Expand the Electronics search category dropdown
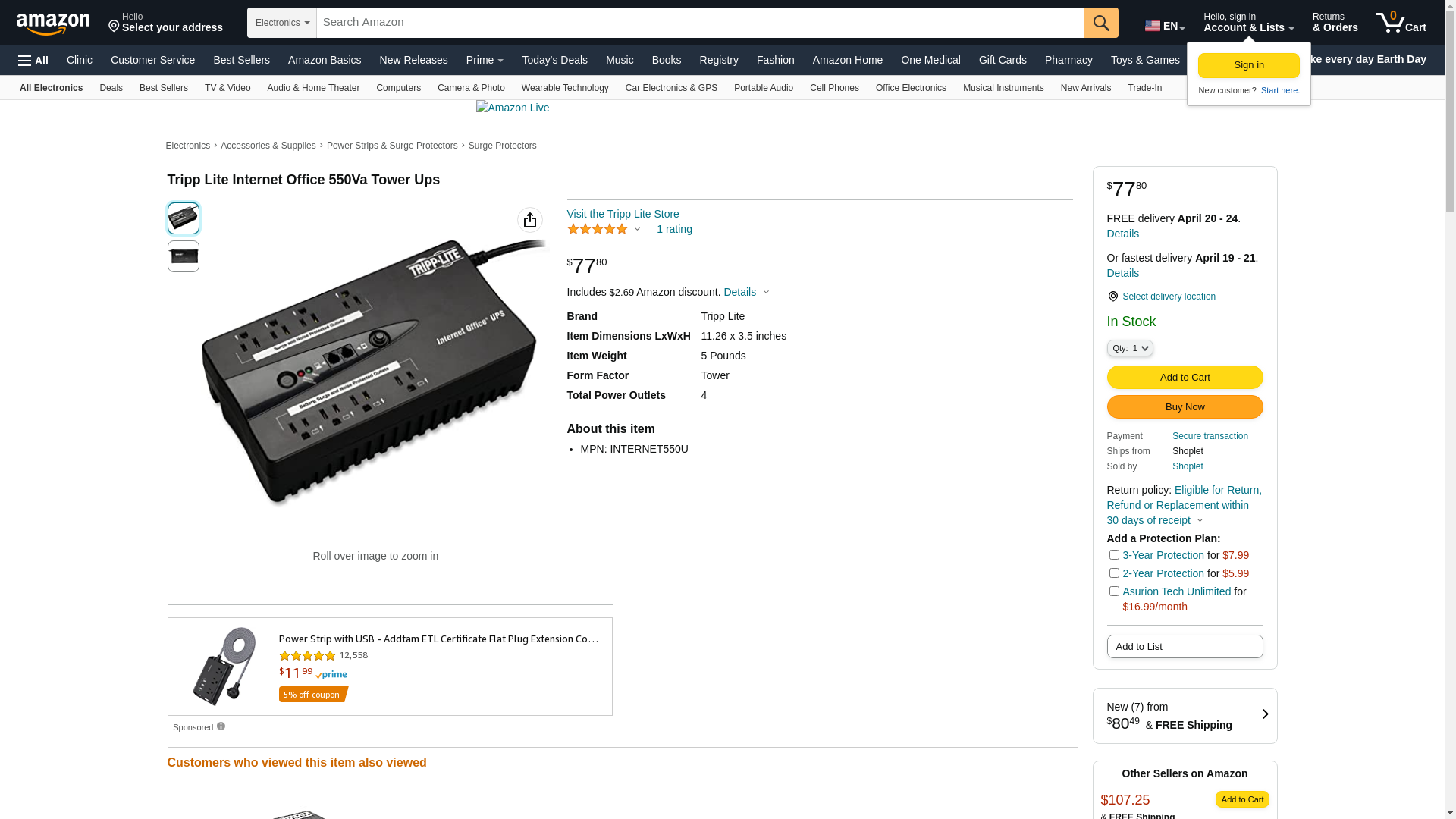 (282, 23)
